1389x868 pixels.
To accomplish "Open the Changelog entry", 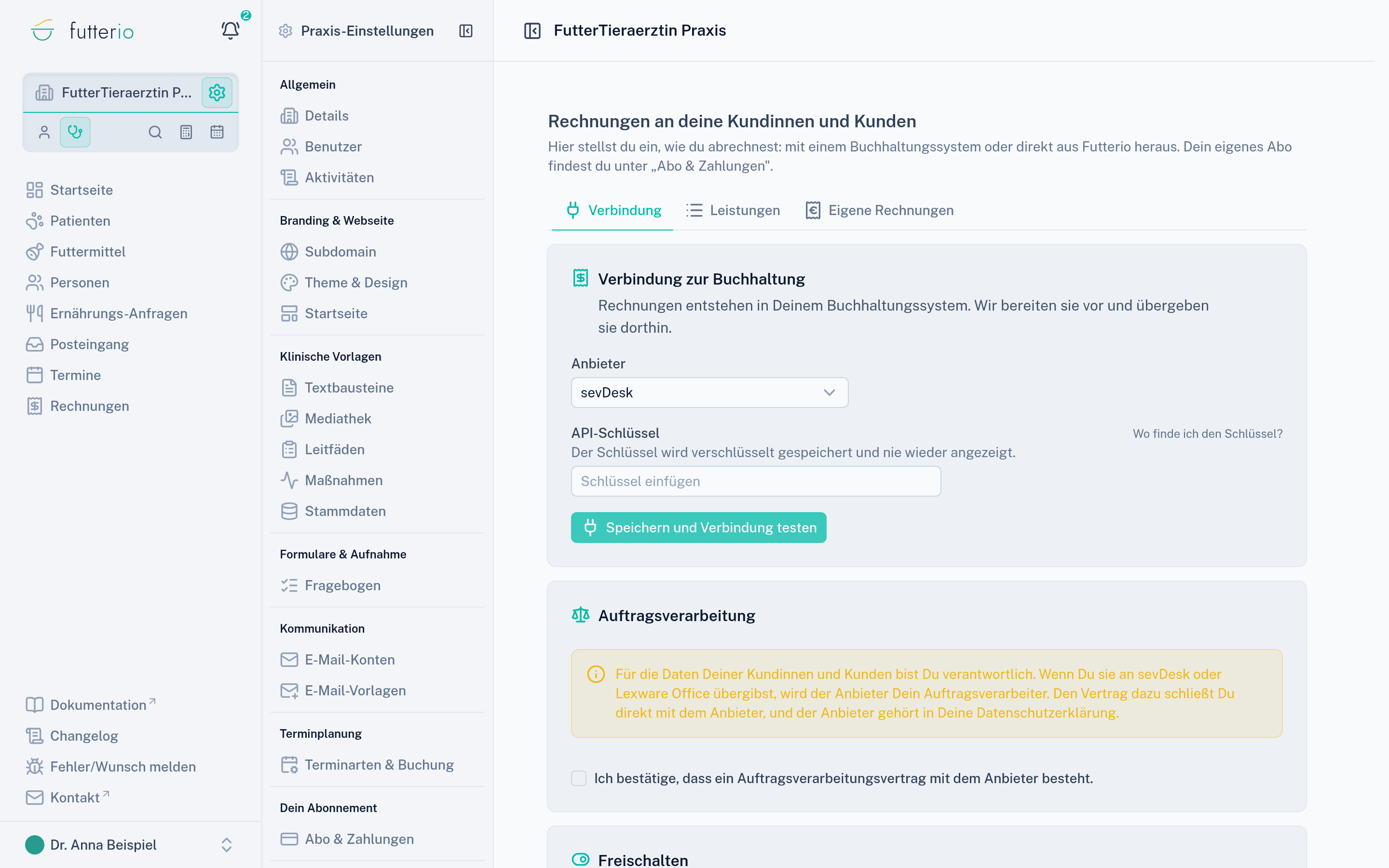I will point(72,736).
